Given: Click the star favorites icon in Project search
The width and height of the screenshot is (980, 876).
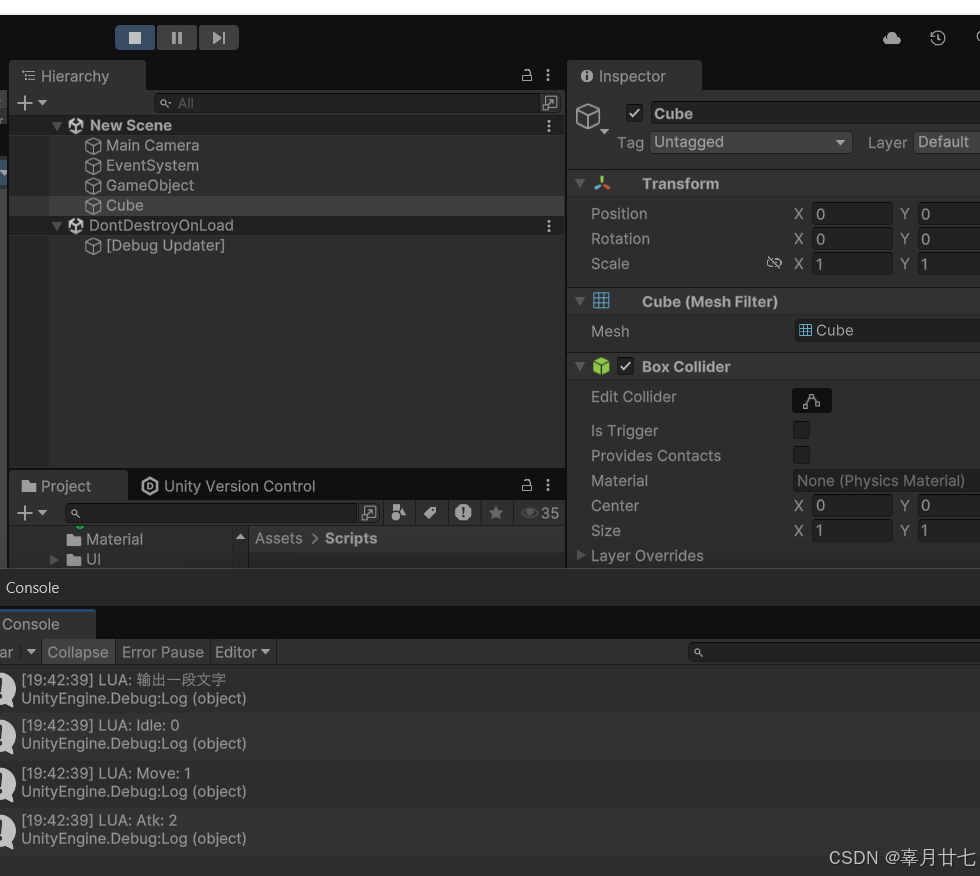Looking at the screenshot, I should tap(496, 513).
